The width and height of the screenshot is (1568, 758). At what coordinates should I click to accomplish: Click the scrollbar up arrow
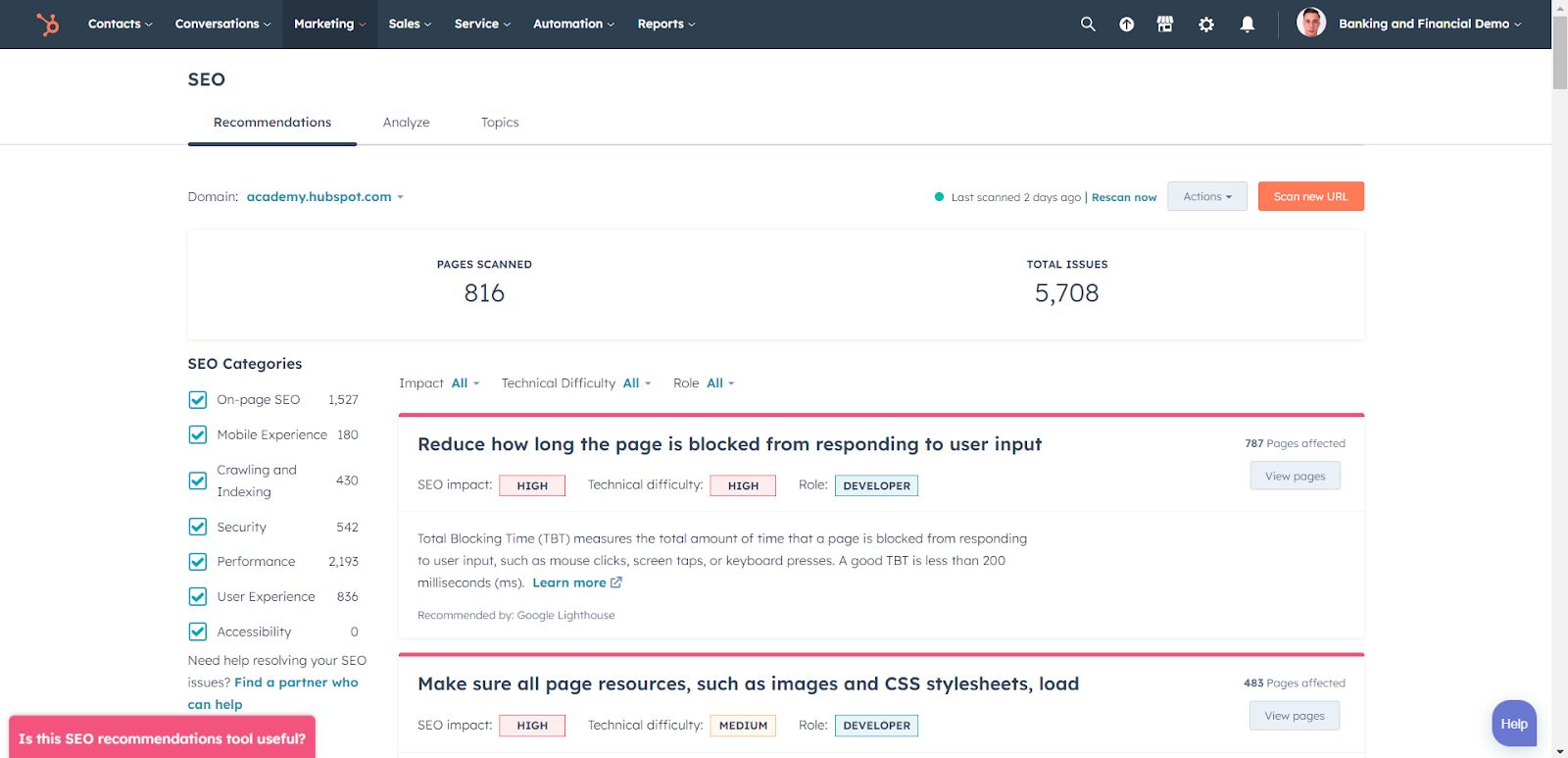(1560, 6)
